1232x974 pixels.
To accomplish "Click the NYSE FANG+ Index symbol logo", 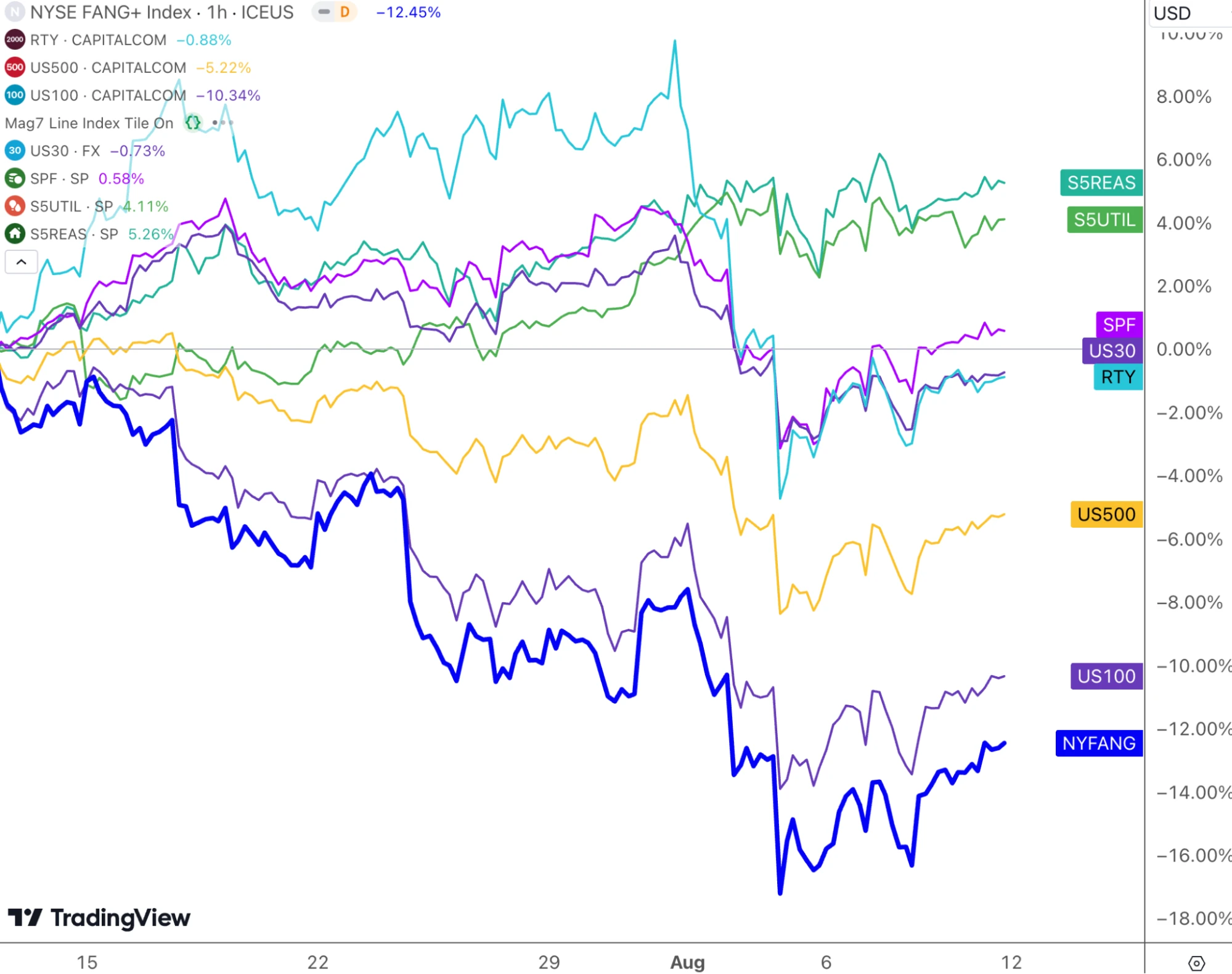I will point(15,12).
